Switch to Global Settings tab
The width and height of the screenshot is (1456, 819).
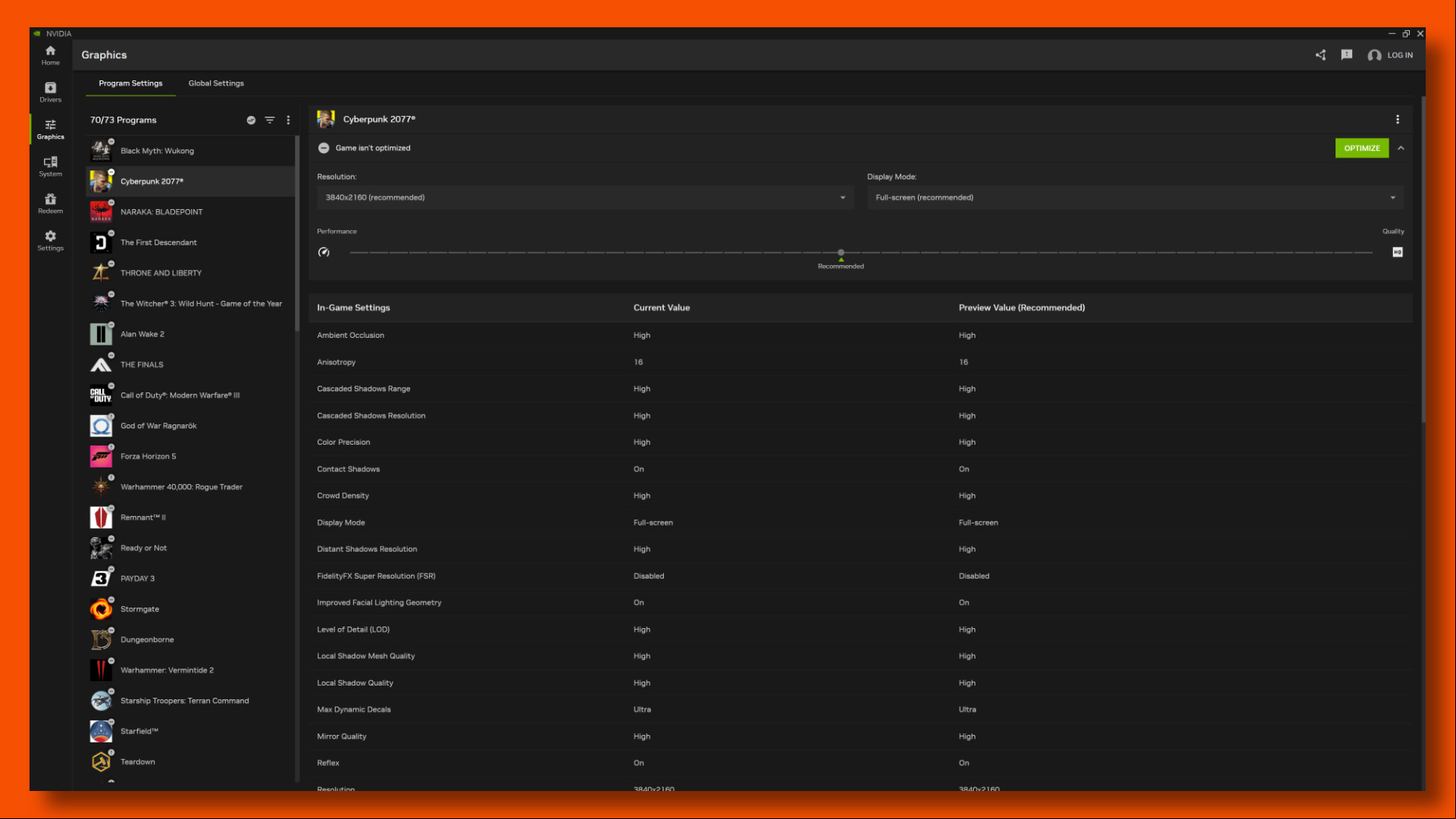click(x=216, y=83)
